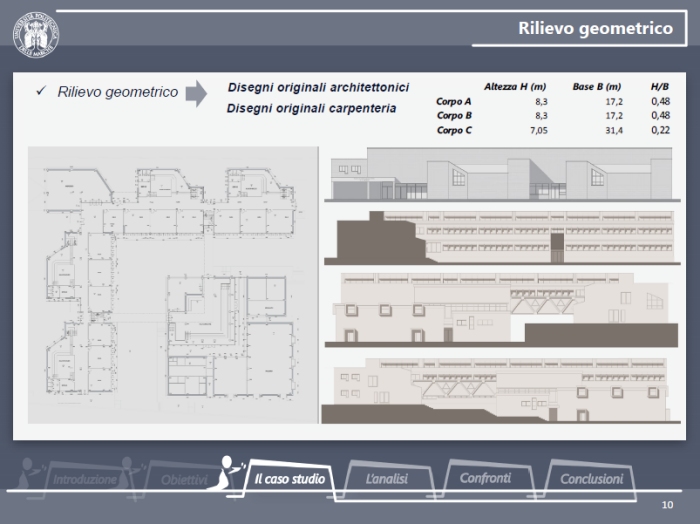Click the bottom building elevation drawing

pos(495,391)
